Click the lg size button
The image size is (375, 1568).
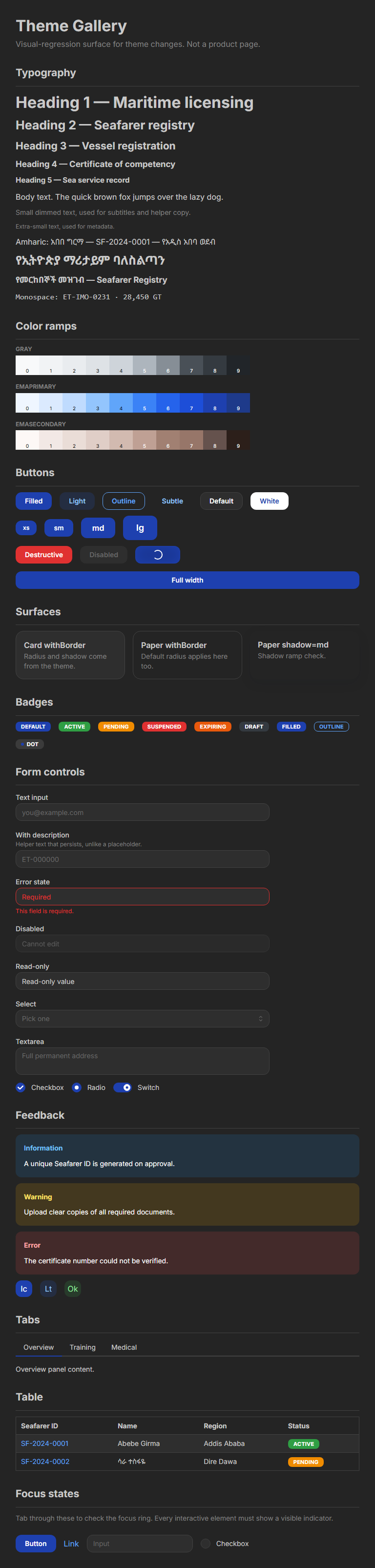140,528
